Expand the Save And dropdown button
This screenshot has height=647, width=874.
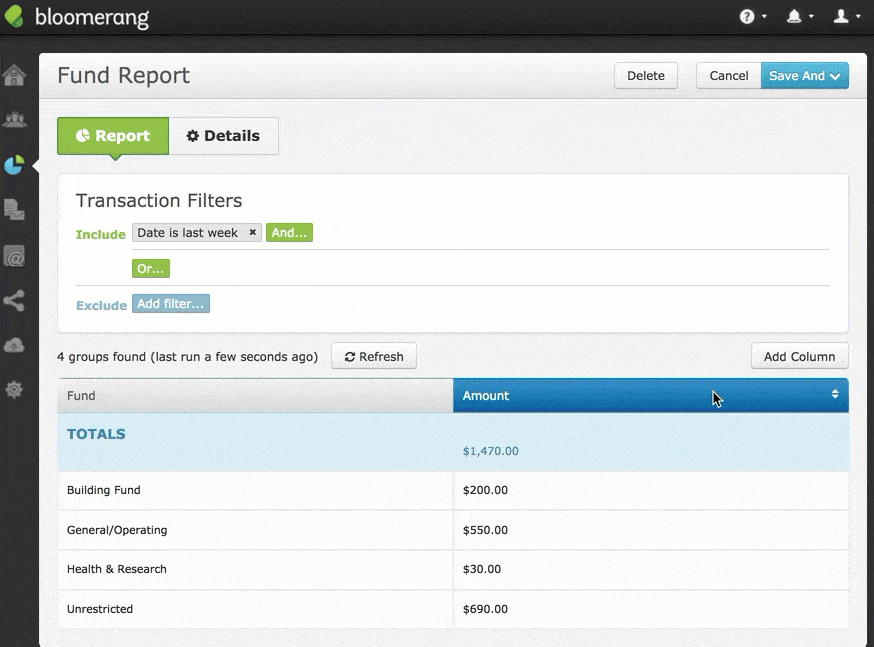click(x=805, y=76)
